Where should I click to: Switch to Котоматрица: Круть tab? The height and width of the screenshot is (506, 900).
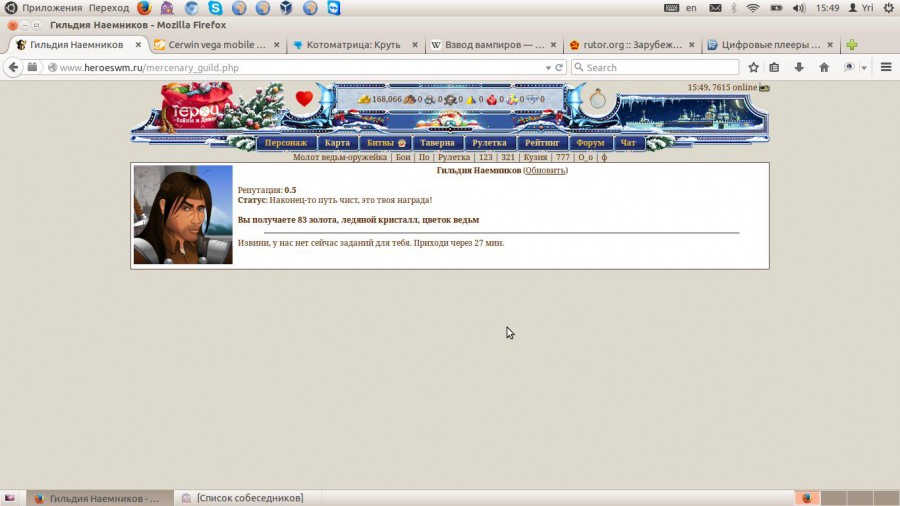point(353,44)
